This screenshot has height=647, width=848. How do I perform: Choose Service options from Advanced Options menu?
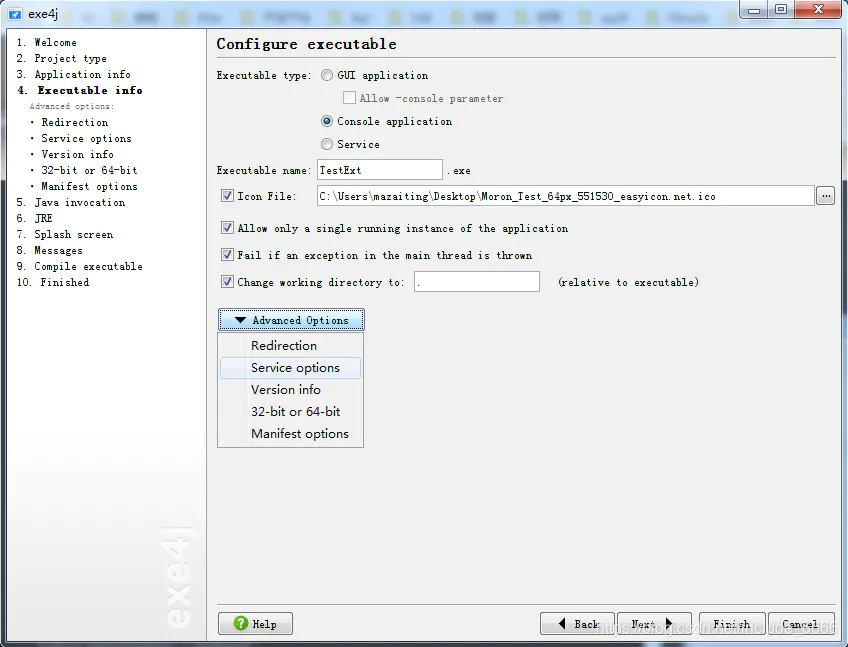[x=290, y=368]
